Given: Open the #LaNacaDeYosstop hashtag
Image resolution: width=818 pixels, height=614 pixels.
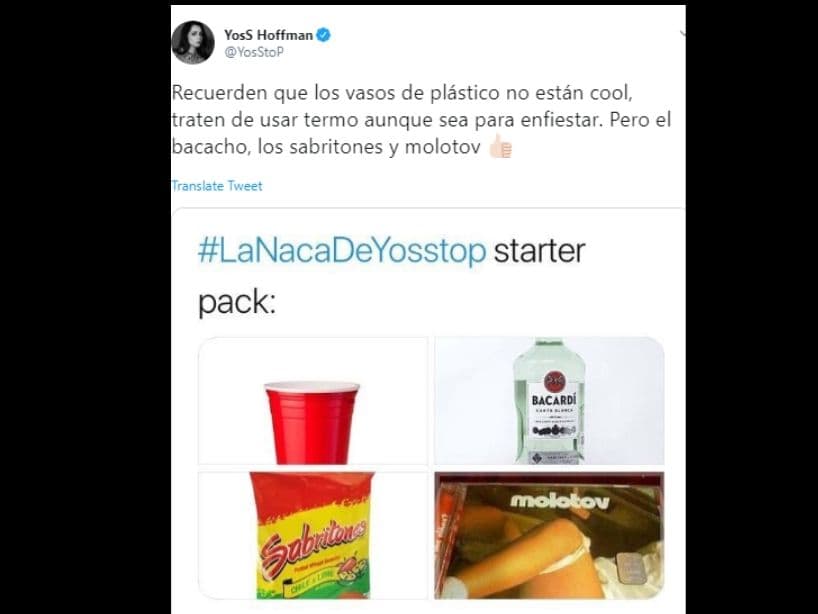Looking at the screenshot, I should (342, 251).
